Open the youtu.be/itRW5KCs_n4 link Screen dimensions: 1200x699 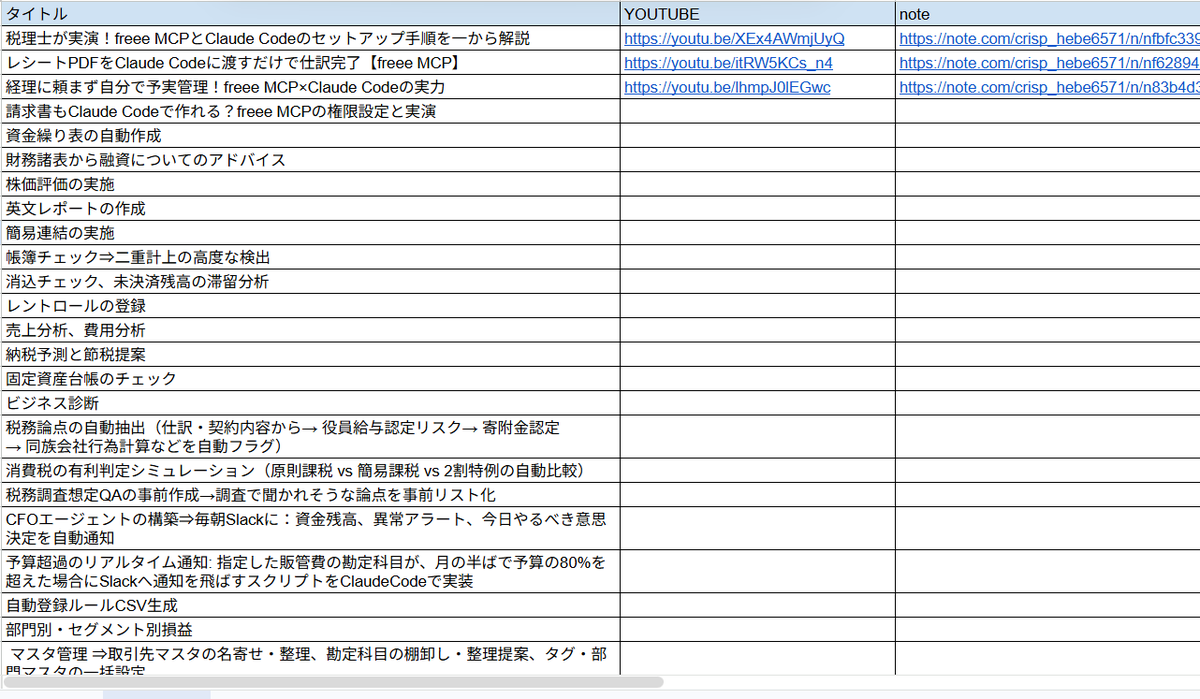point(728,63)
